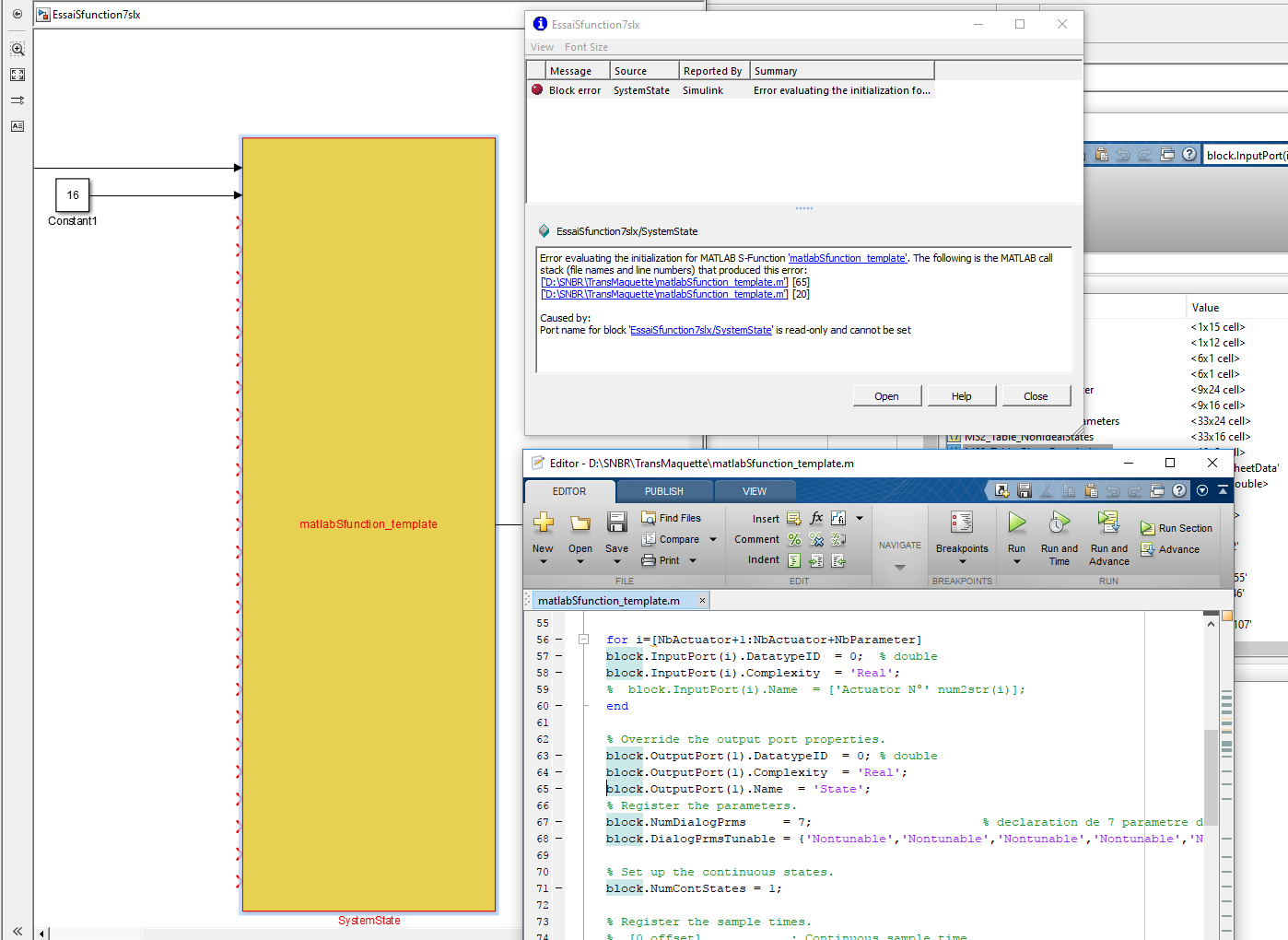Open View menu in diagnostic window

point(543,47)
